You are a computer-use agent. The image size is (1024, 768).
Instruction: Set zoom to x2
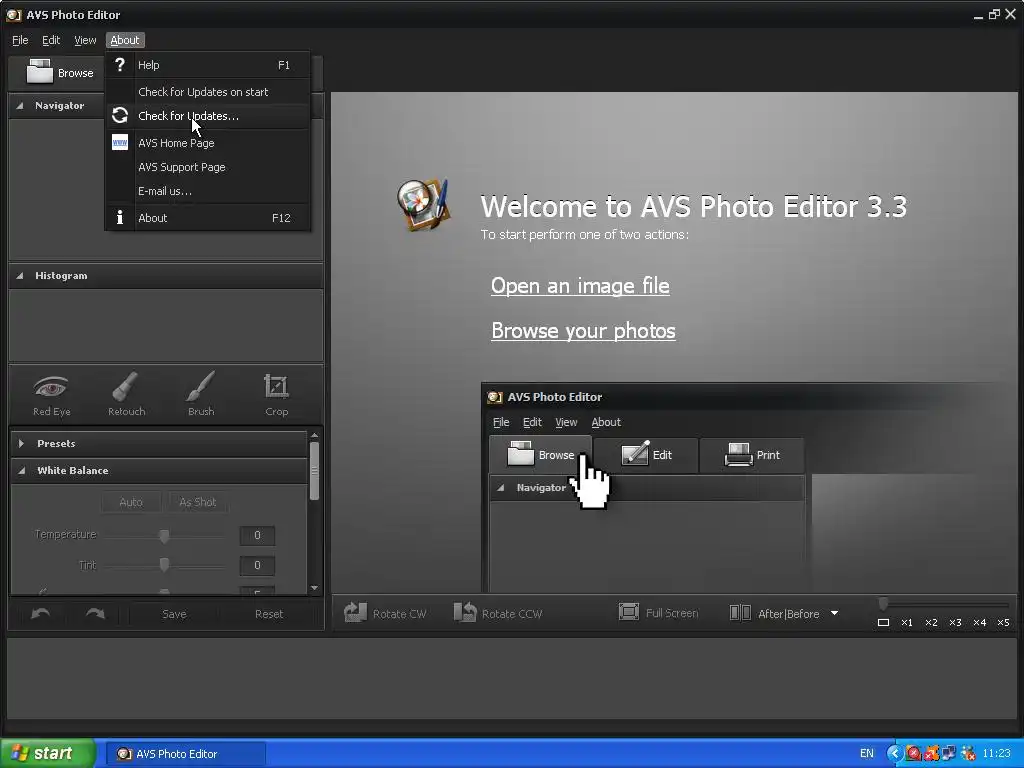(931, 622)
